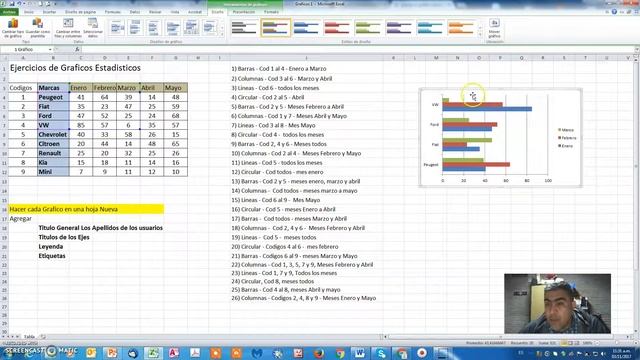This screenshot has width=640, height=360.
Task: Open Chrome from the Windows taskbar
Action: pos(339,353)
